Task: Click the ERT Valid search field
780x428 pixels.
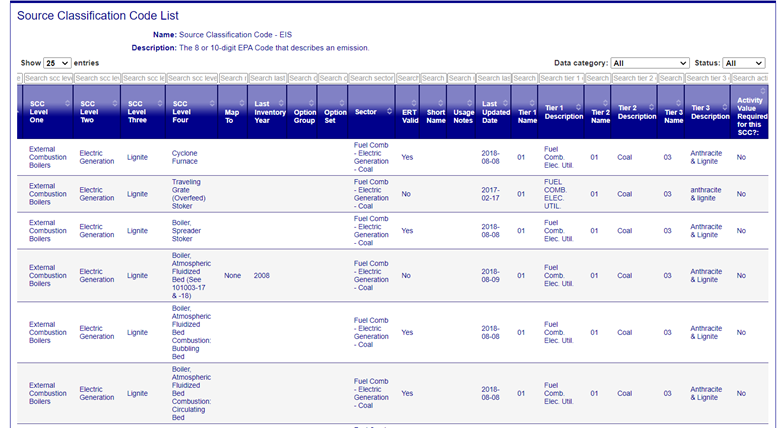Action: (x=408, y=78)
